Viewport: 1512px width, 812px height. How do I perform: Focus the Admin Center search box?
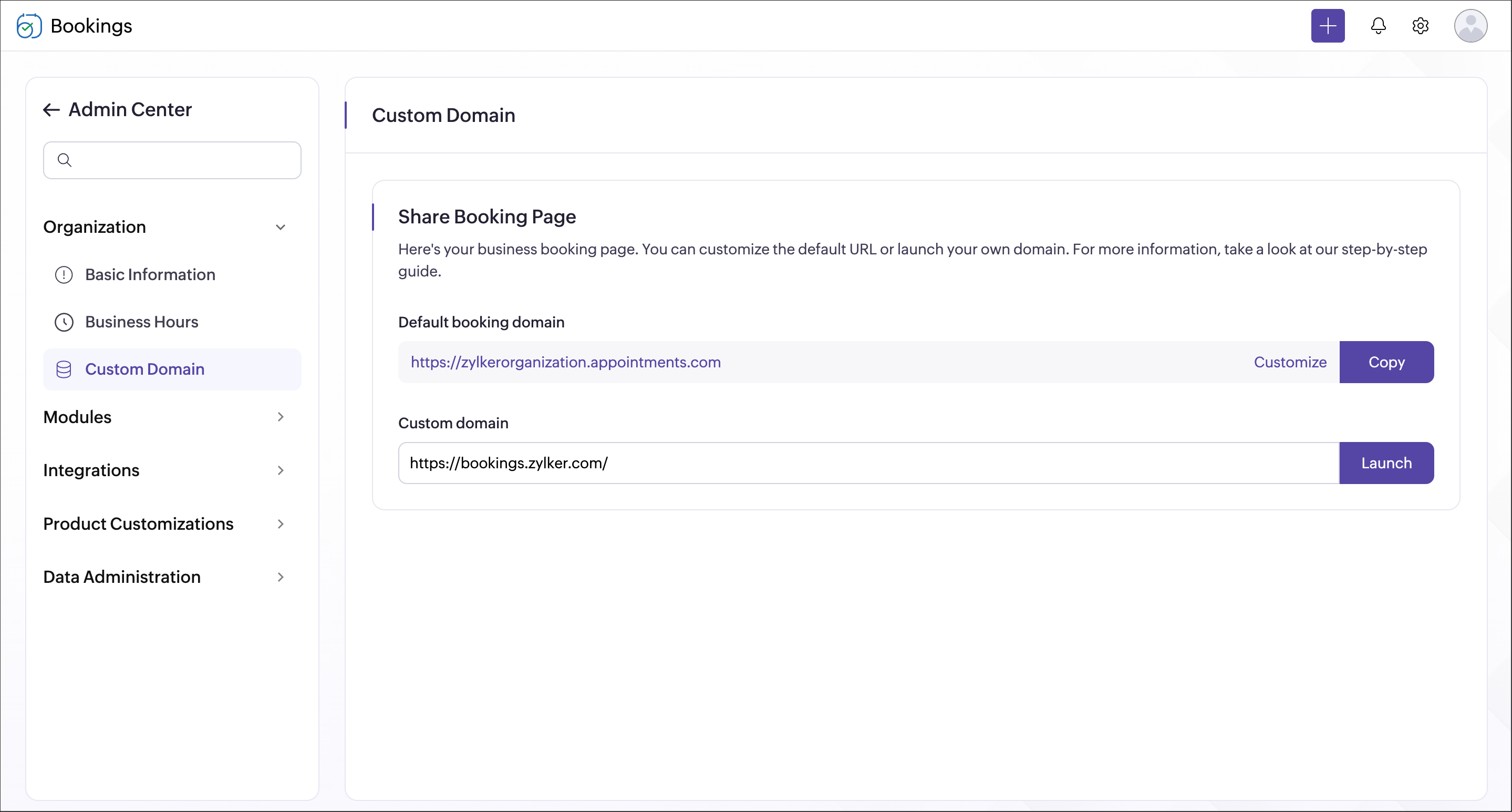click(x=172, y=160)
